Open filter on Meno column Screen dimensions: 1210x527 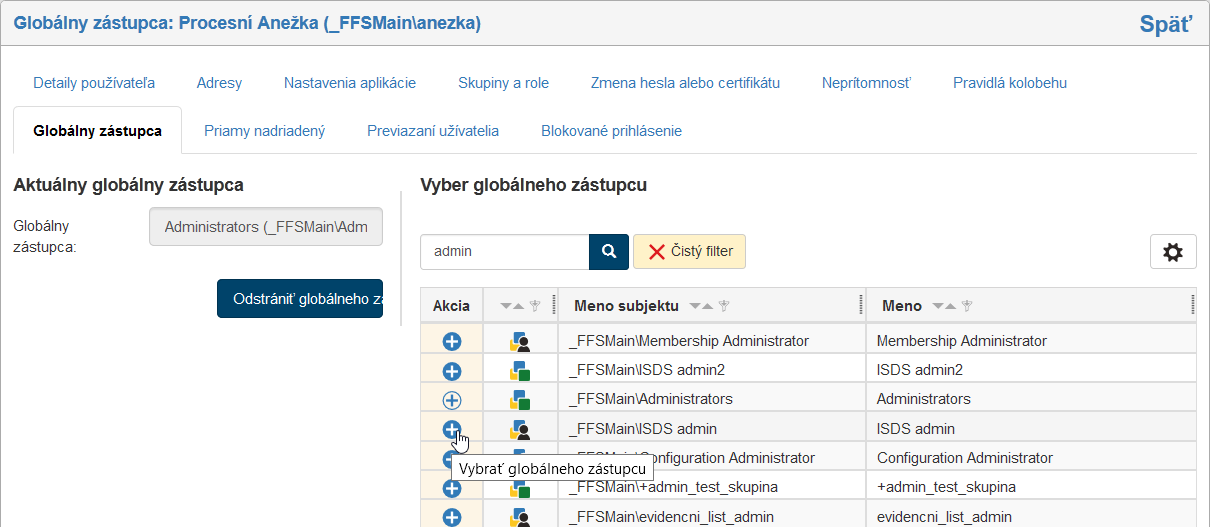coord(967,306)
